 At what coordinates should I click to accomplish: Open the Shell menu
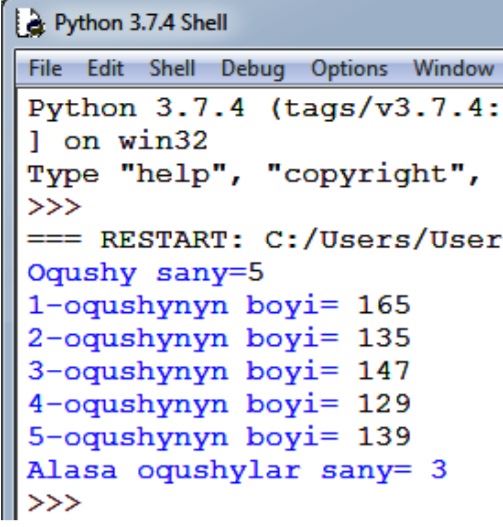172,68
